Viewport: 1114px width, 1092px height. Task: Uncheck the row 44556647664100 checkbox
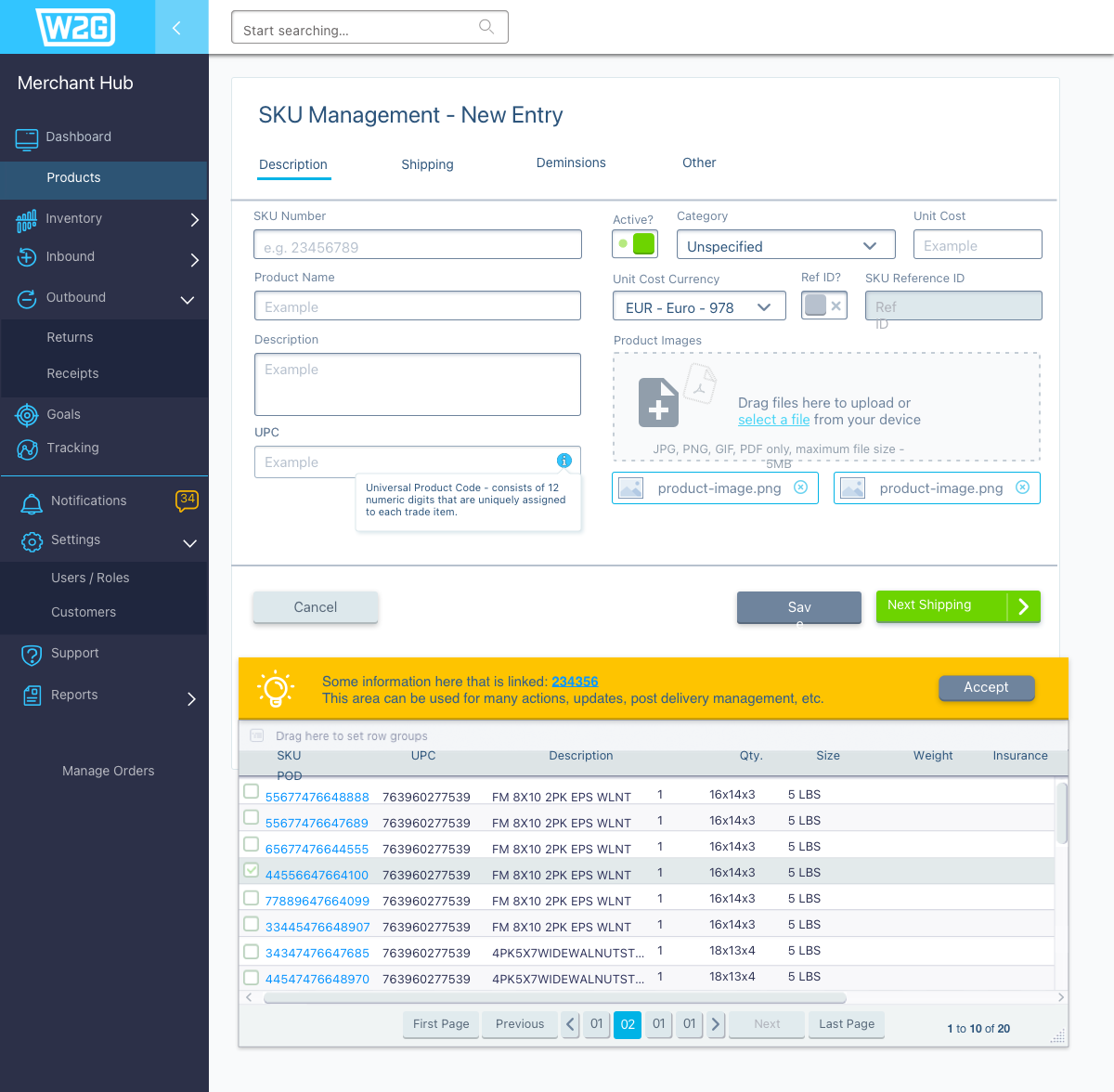click(251, 871)
